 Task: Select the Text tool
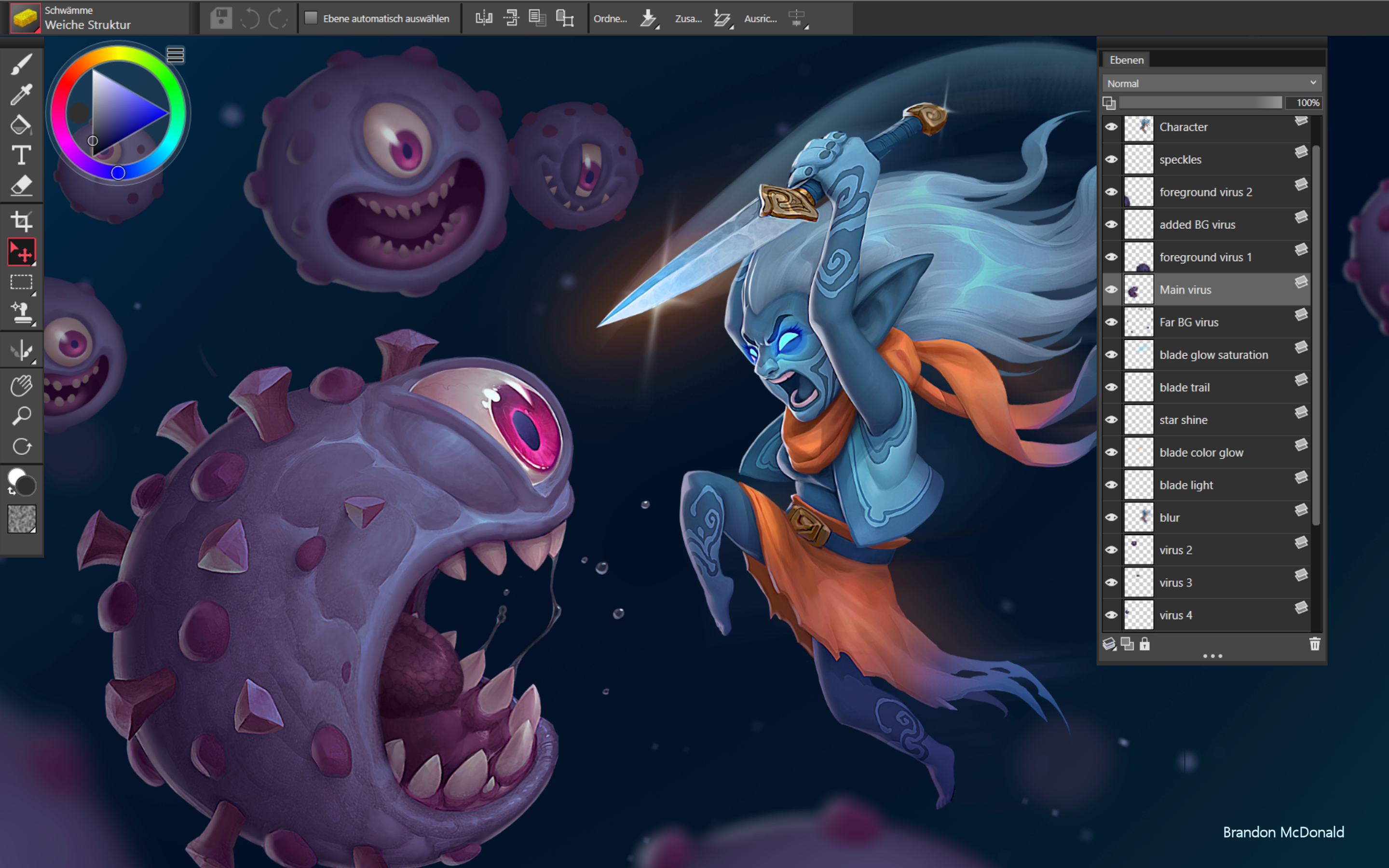point(21,155)
